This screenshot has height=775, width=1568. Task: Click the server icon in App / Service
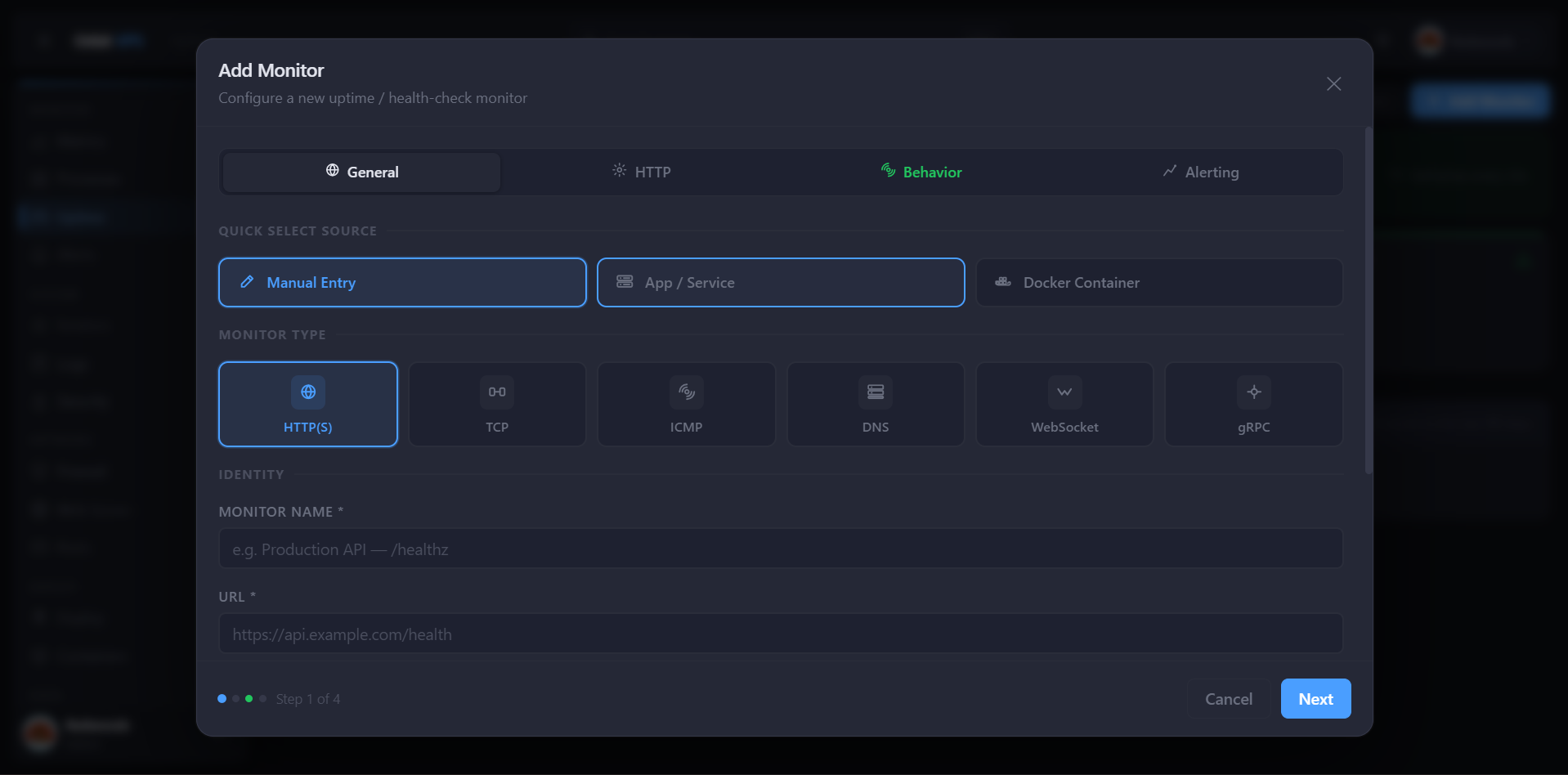[625, 281]
